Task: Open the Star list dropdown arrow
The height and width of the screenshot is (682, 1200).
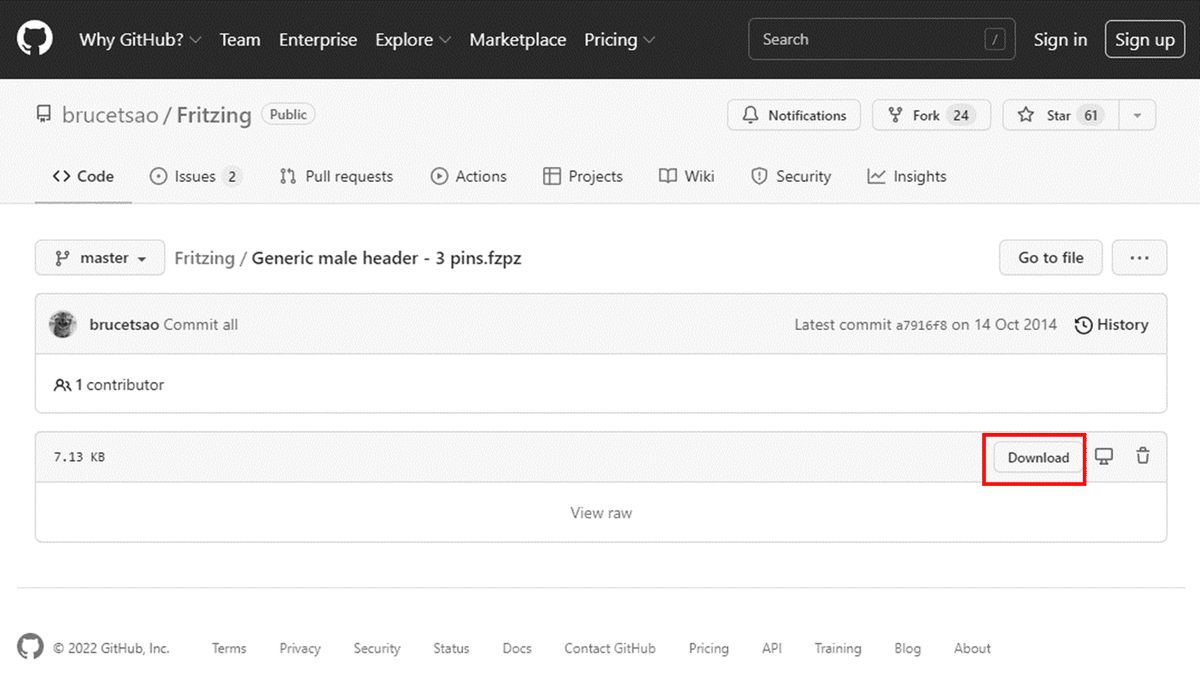Action: tap(1137, 115)
